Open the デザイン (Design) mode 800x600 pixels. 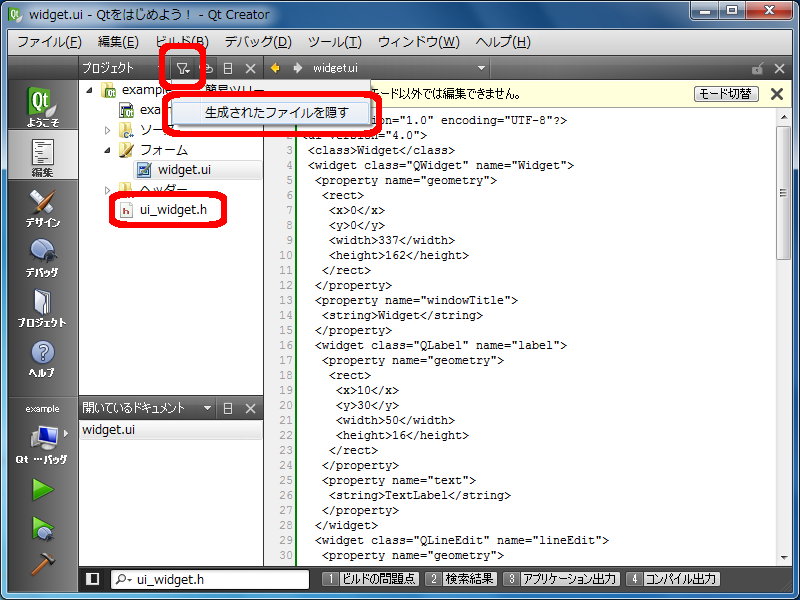pyautogui.click(x=41, y=209)
